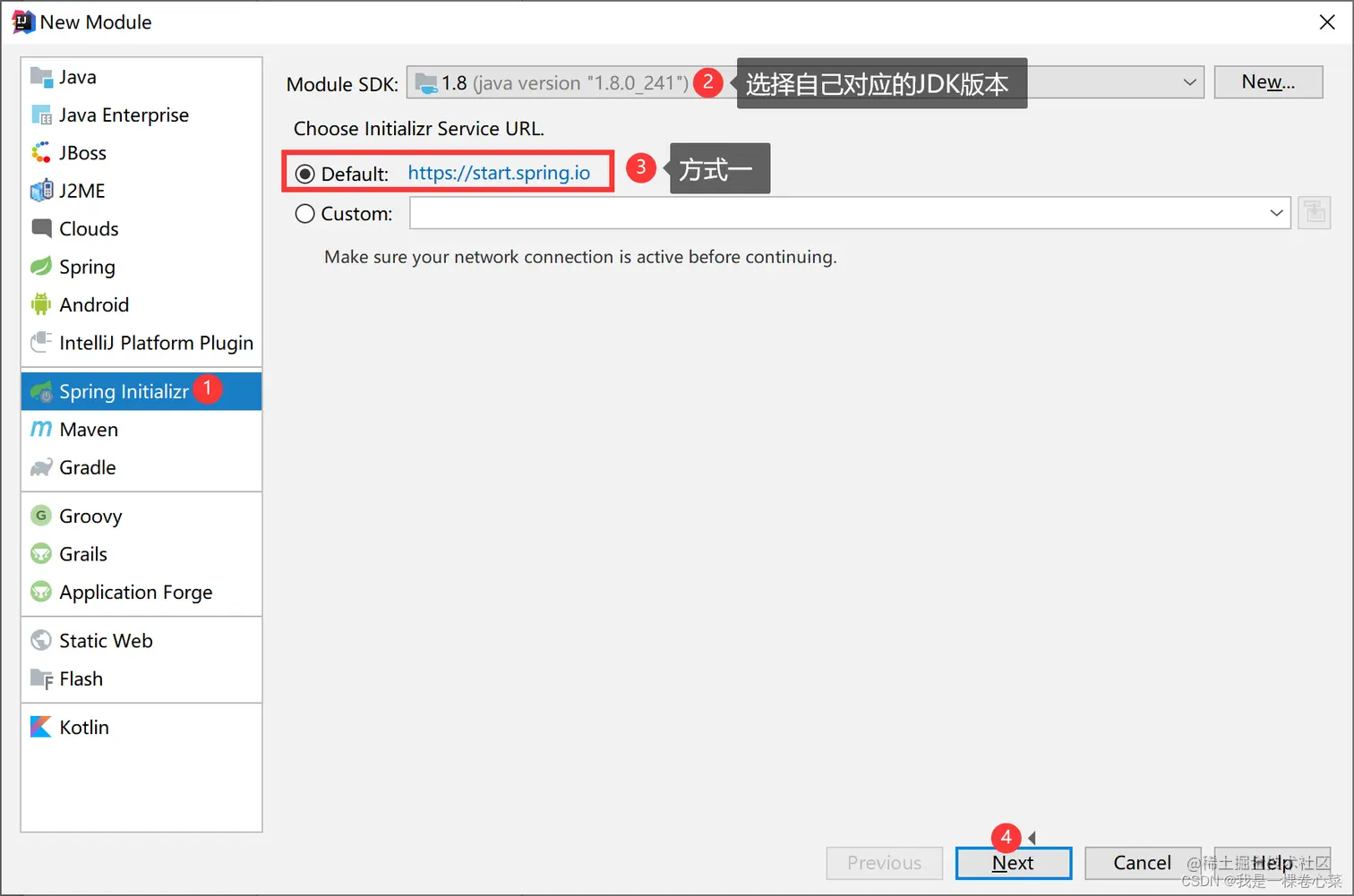Select JBoss text in module list
This screenshot has height=896, width=1354.
[82, 153]
